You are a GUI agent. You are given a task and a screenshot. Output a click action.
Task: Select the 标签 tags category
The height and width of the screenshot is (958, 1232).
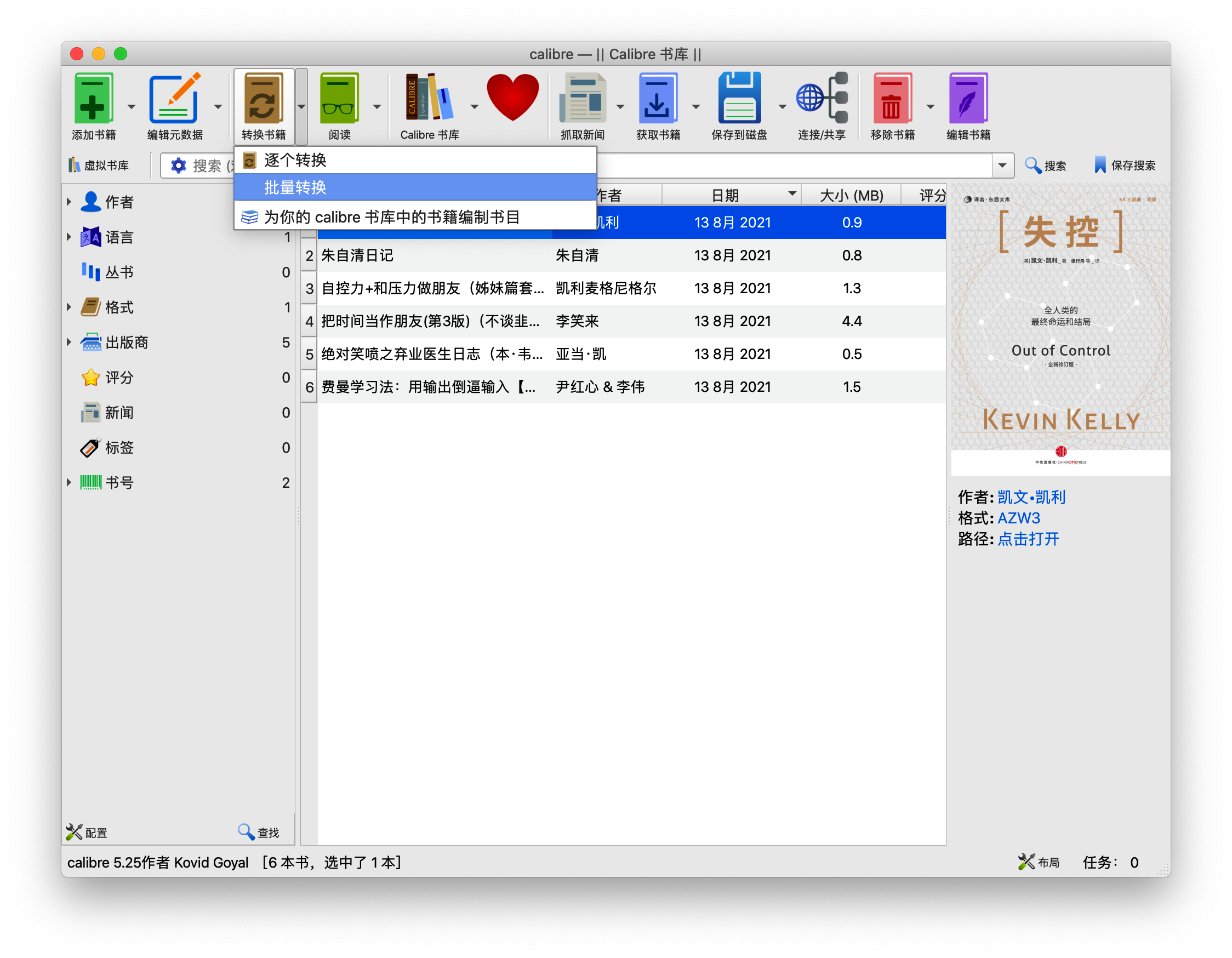119,447
